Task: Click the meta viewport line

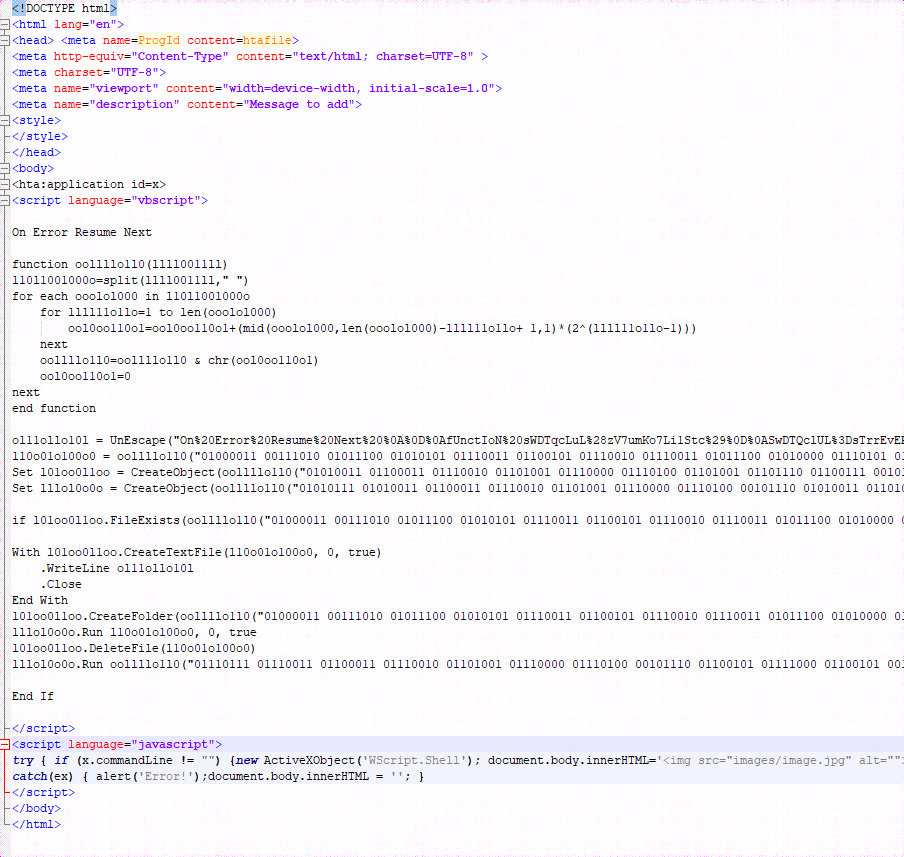Action: [x=257, y=89]
